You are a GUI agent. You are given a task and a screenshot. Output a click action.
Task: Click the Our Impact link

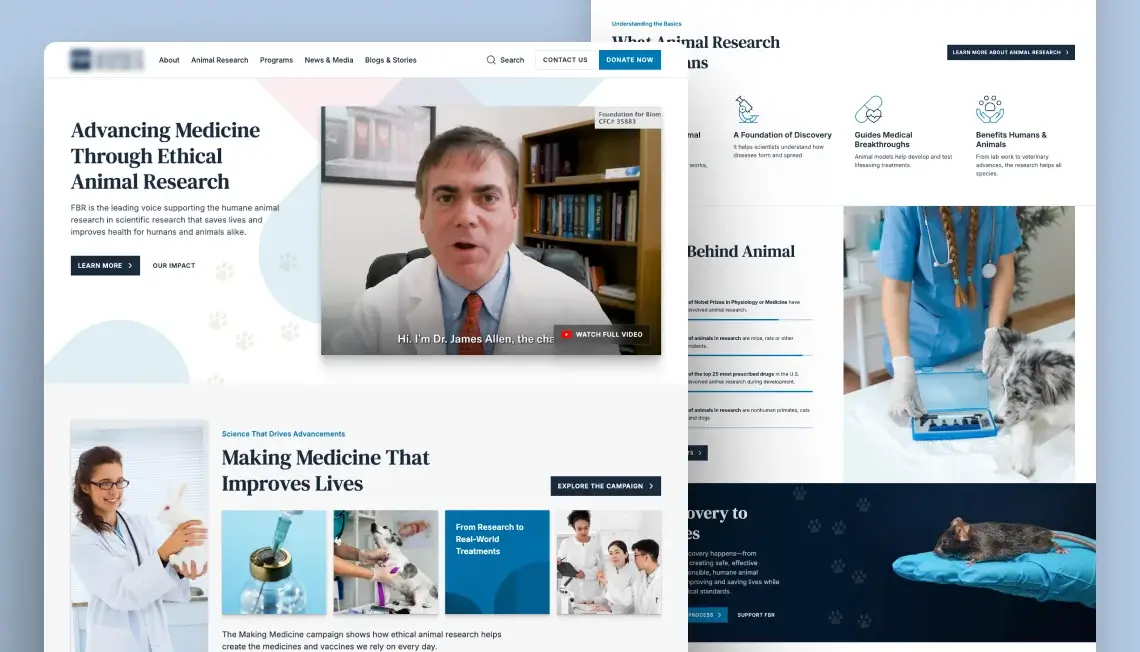(174, 266)
